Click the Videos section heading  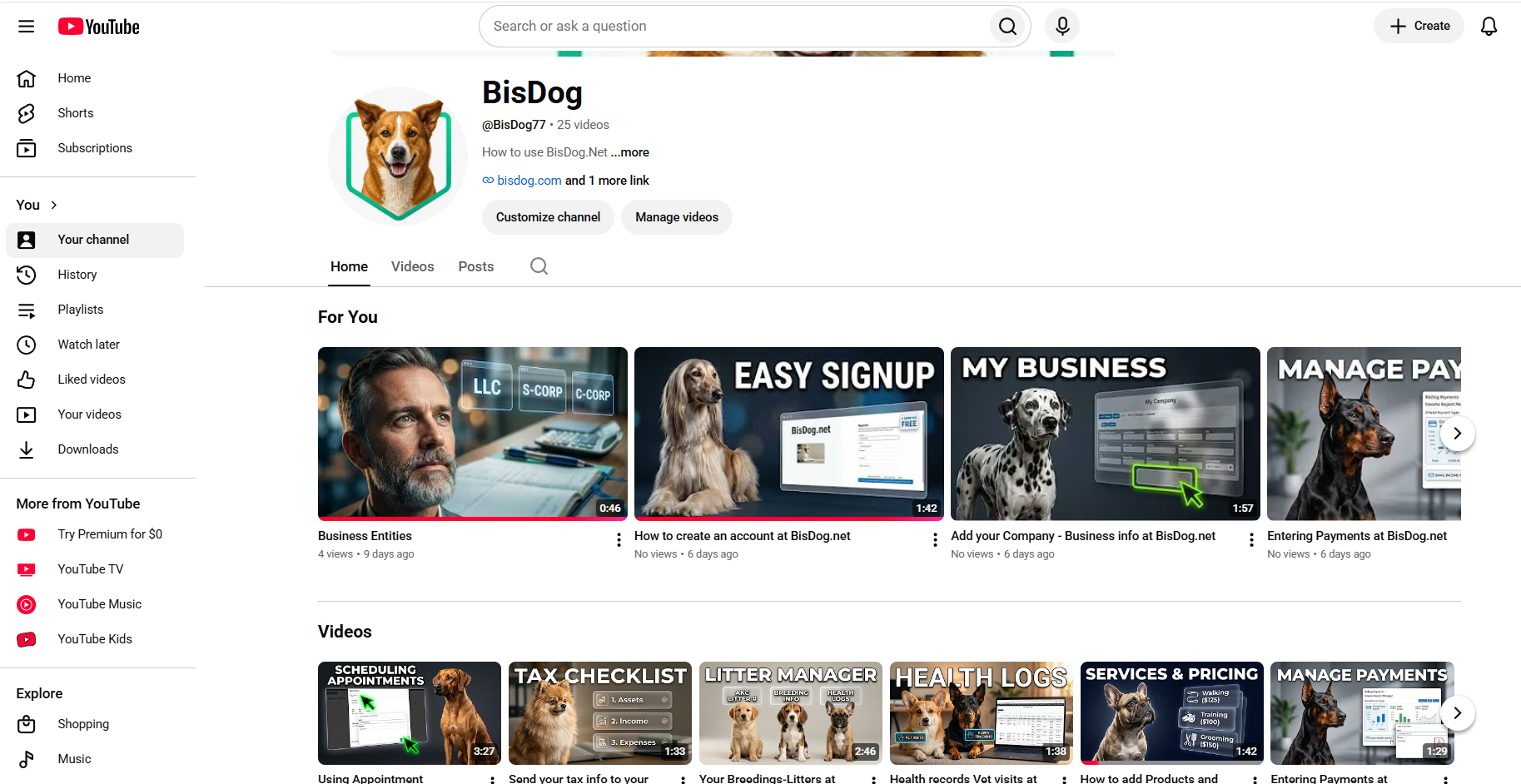click(x=345, y=632)
